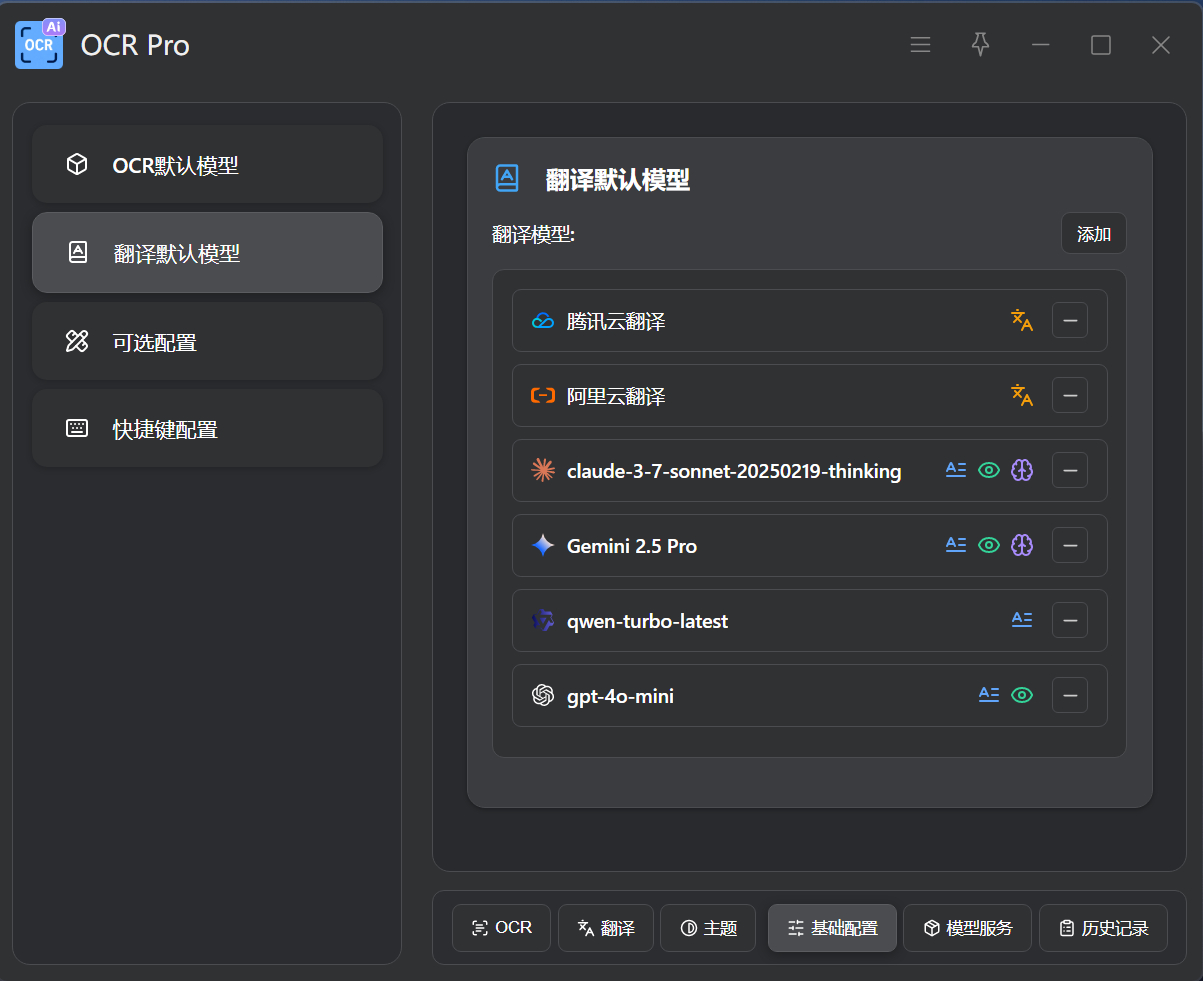Remove Gemini 2.5 Pro with its minus button
The height and width of the screenshot is (981, 1203).
(1070, 545)
